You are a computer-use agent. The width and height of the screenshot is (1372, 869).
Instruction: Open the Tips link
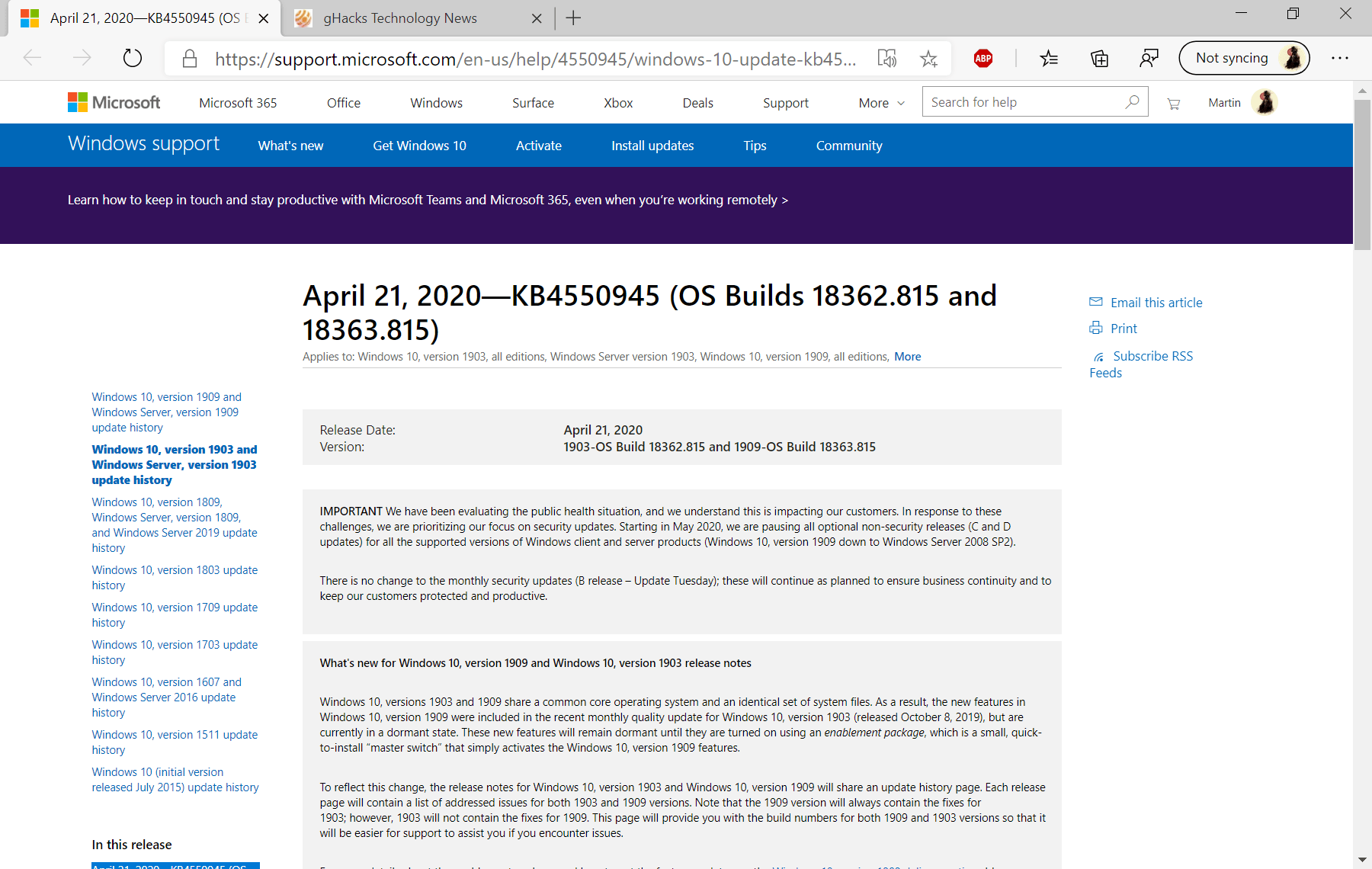click(755, 146)
